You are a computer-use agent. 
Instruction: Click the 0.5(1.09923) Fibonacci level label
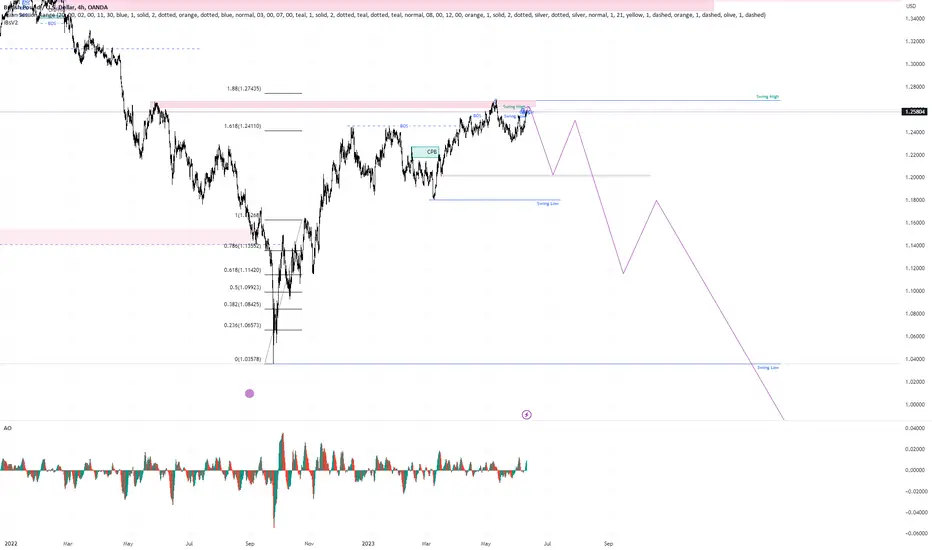(245, 287)
